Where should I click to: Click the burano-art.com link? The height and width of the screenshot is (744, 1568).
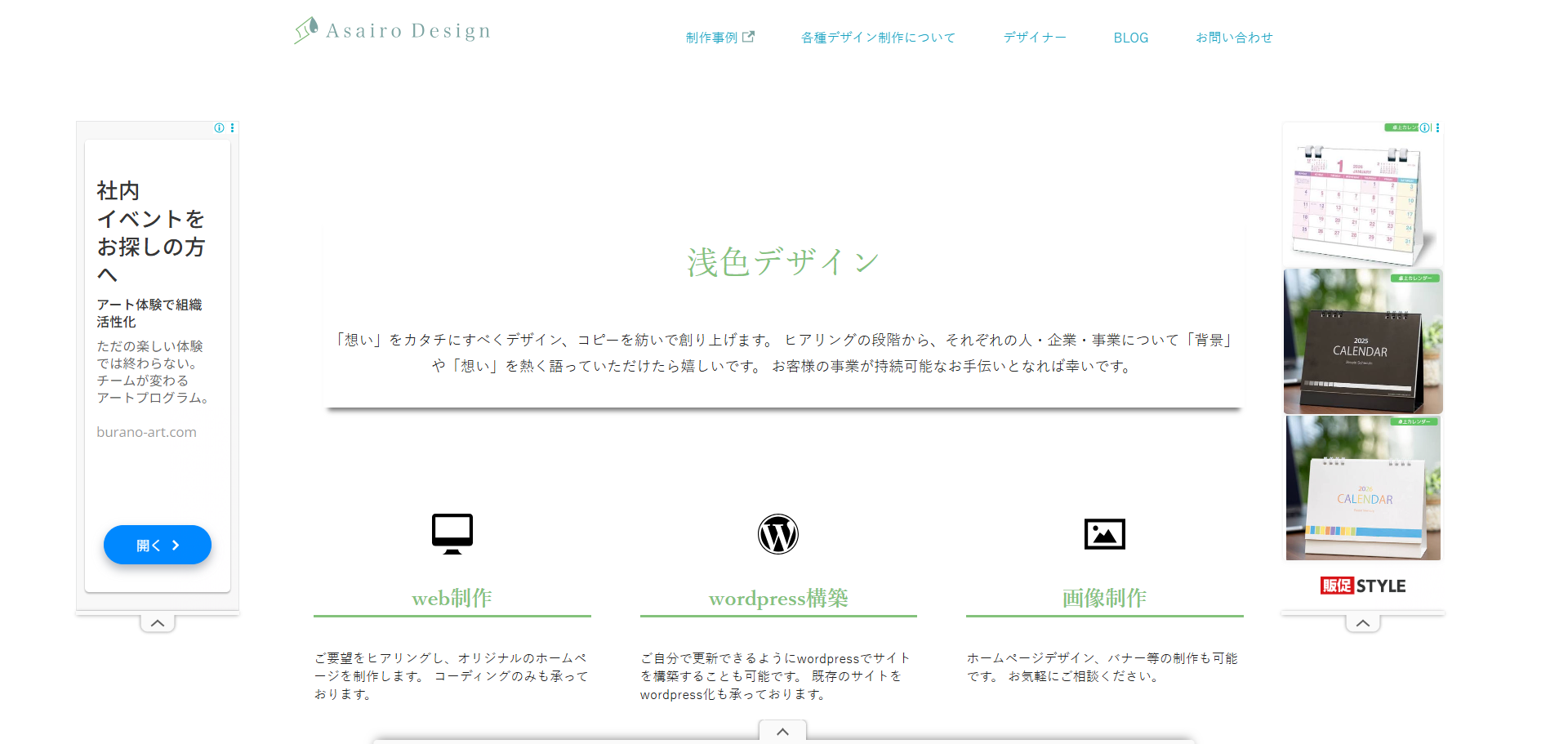[x=147, y=432]
